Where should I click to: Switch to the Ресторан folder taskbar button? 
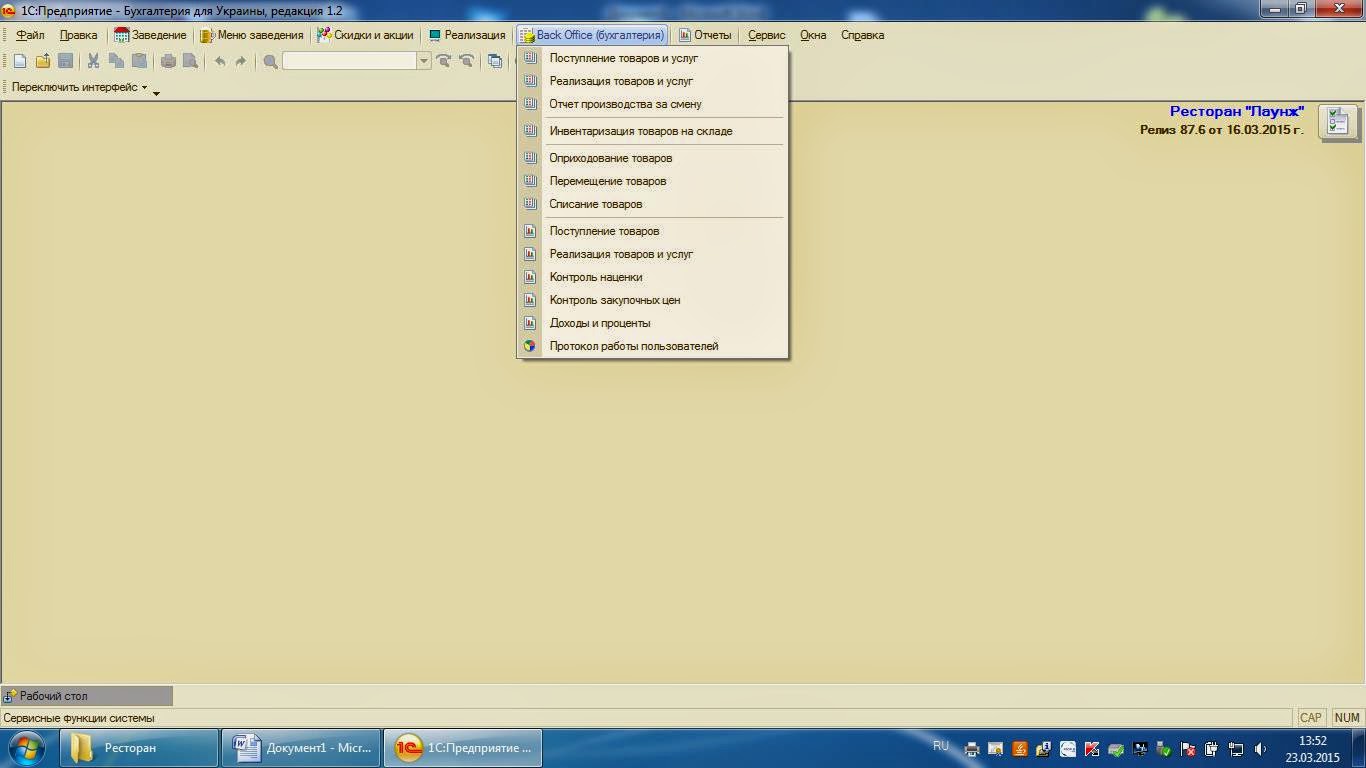pyautogui.click(x=139, y=748)
